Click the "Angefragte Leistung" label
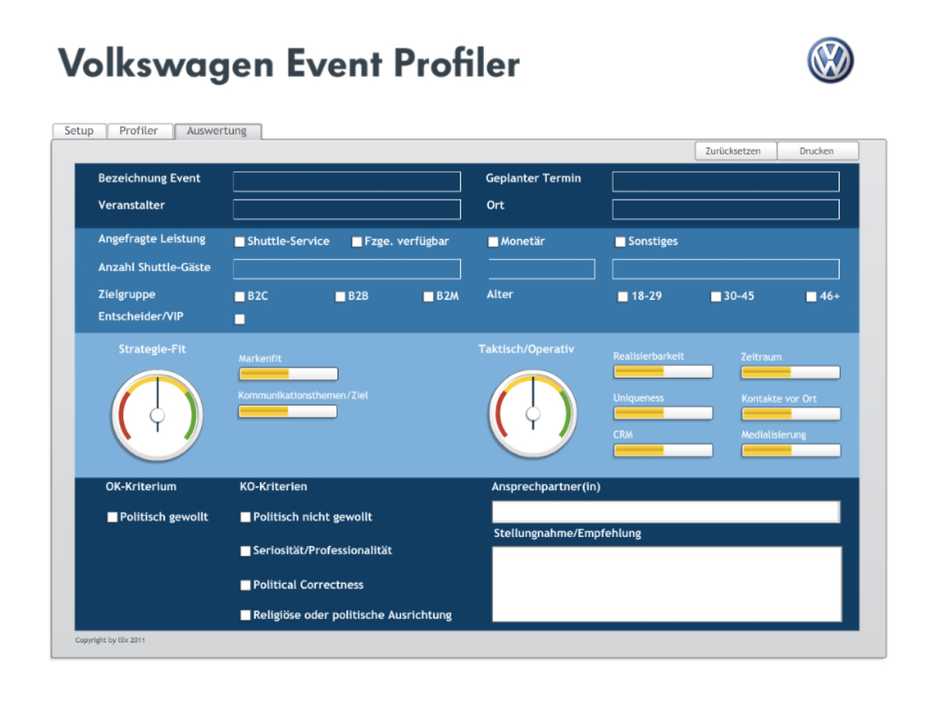The image size is (950, 717). click(x=152, y=239)
